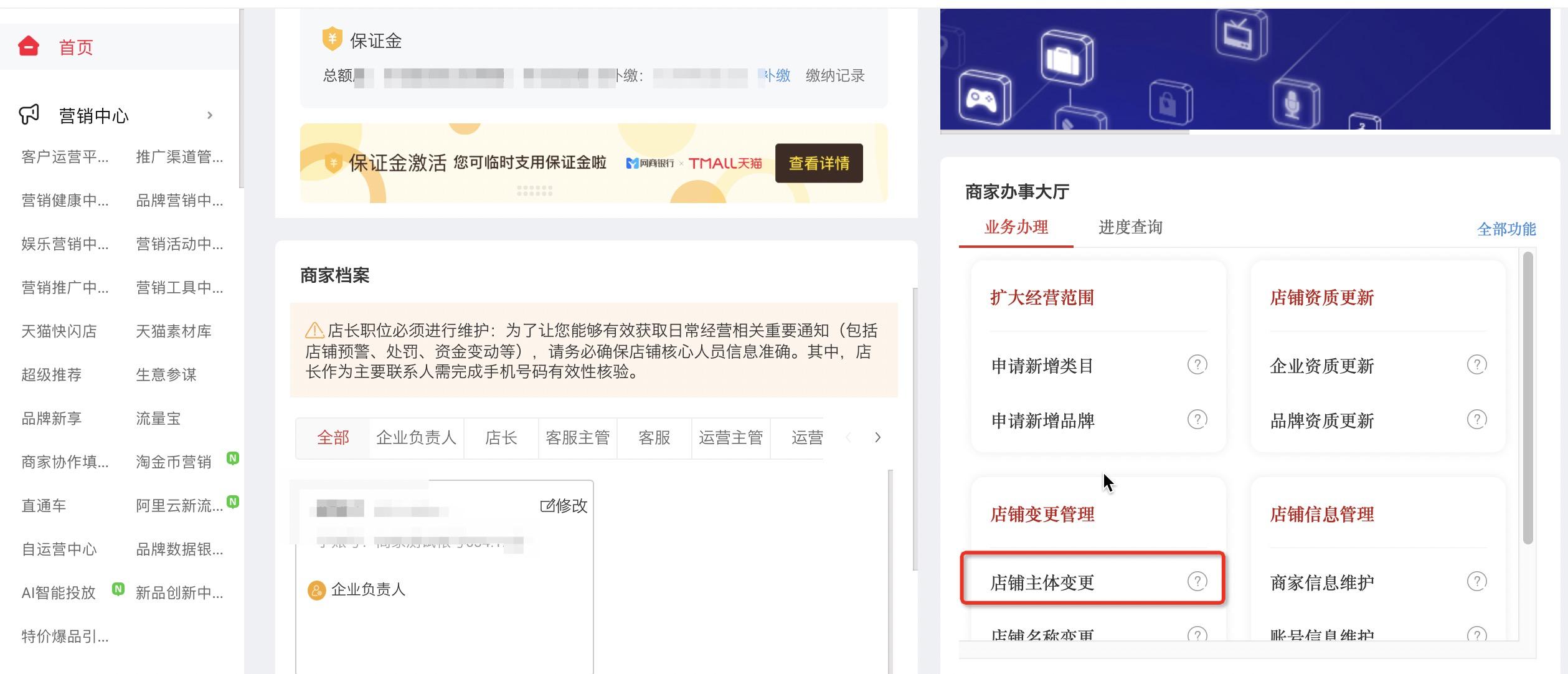Click the 企业负责人 person avatar icon
Screen dimensions: 1568x674
pyautogui.click(x=316, y=589)
